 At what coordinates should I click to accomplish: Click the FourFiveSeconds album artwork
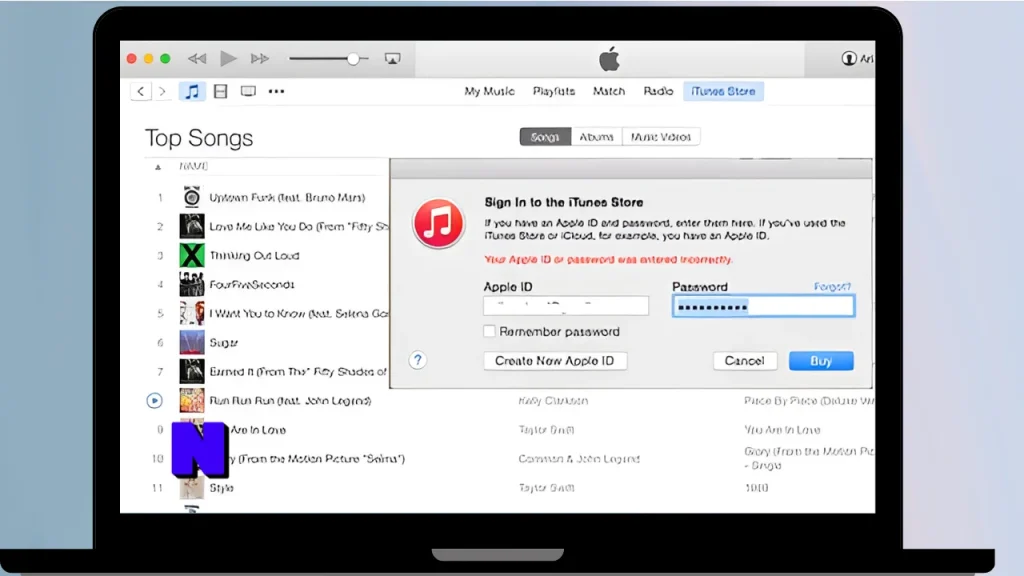192,284
